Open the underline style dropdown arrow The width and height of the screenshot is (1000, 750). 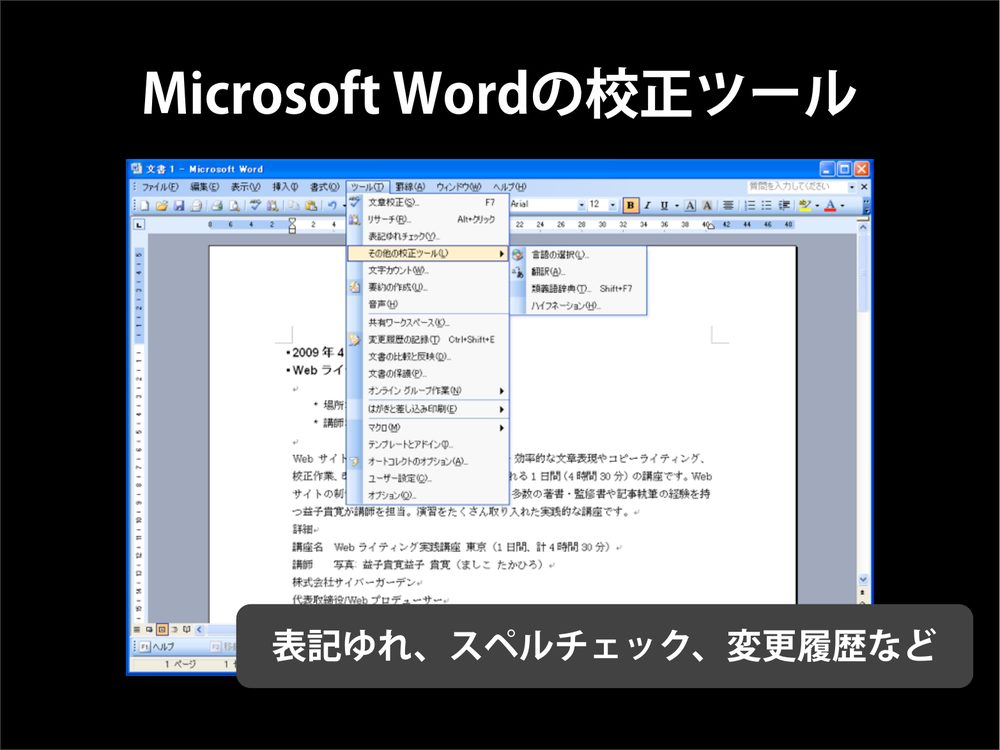(677, 205)
